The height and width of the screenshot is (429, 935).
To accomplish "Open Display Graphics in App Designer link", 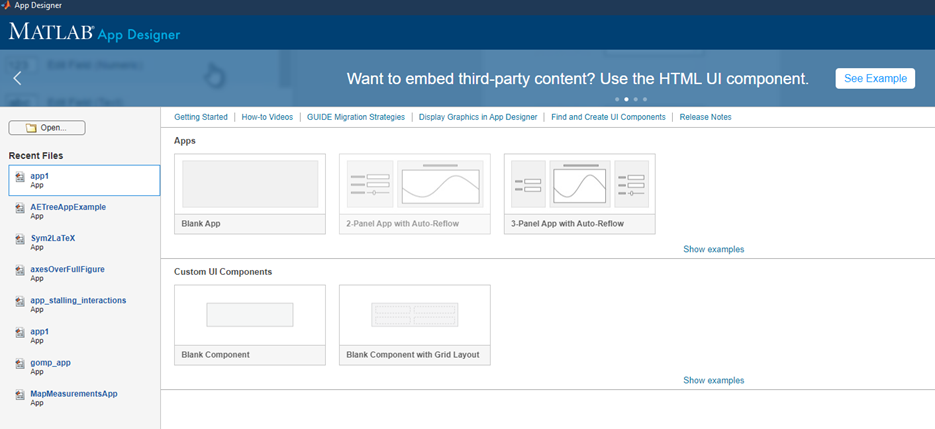I will (478, 117).
